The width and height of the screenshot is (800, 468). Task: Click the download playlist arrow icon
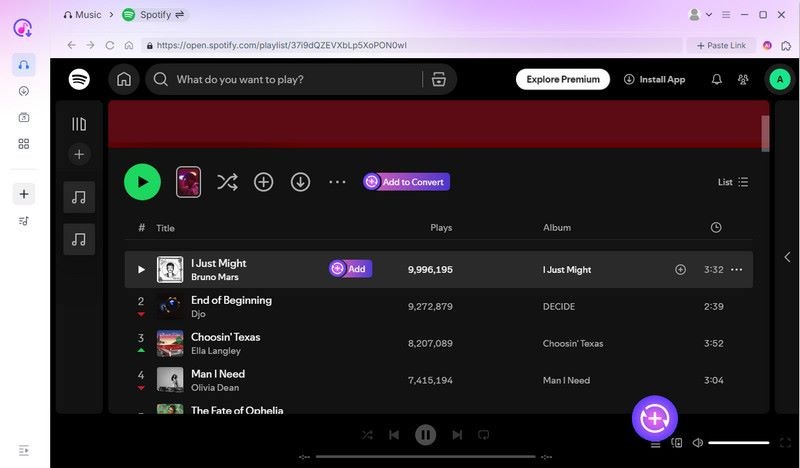(x=300, y=182)
